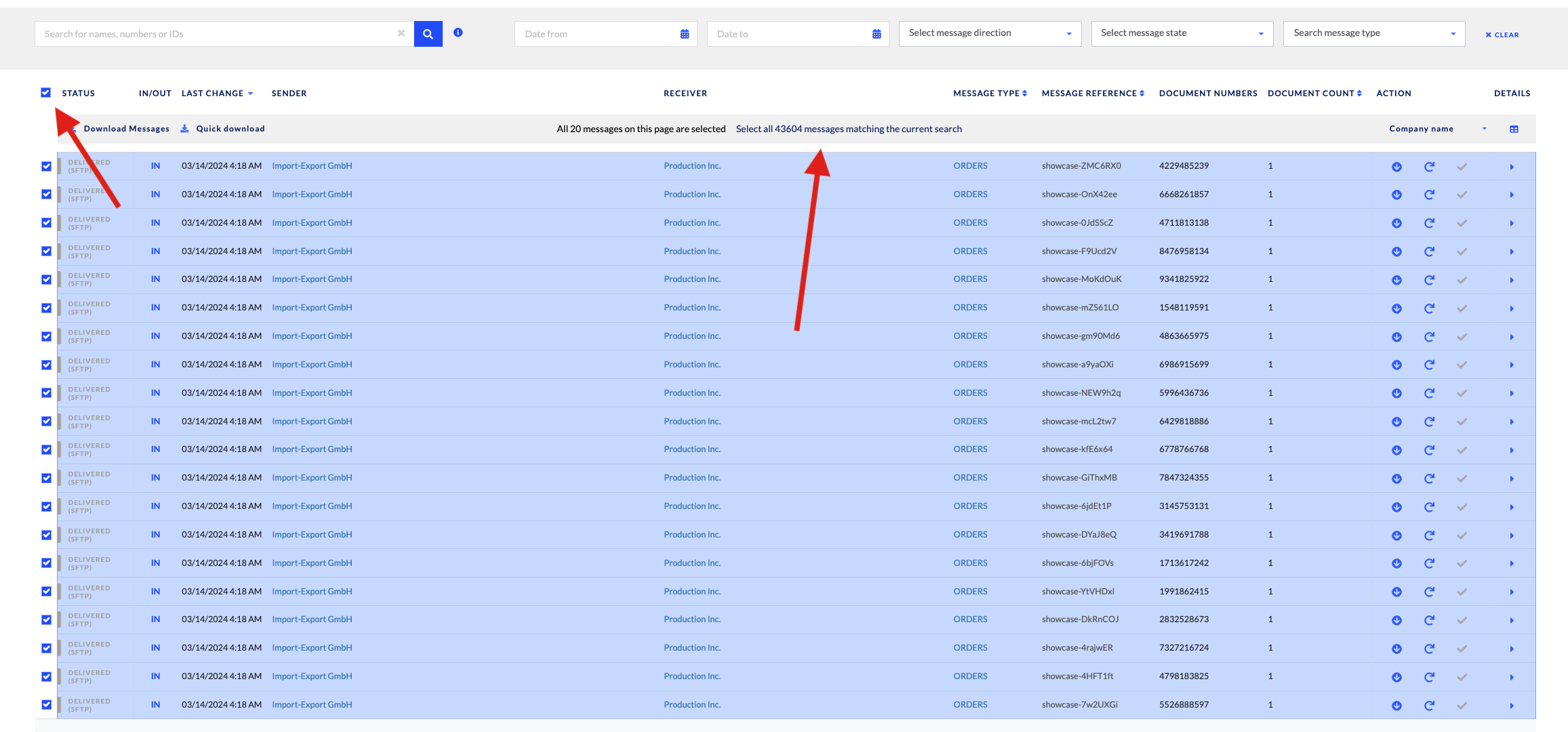Sort by the Last Change column
The width and height of the screenshot is (1568, 732).
coord(217,94)
